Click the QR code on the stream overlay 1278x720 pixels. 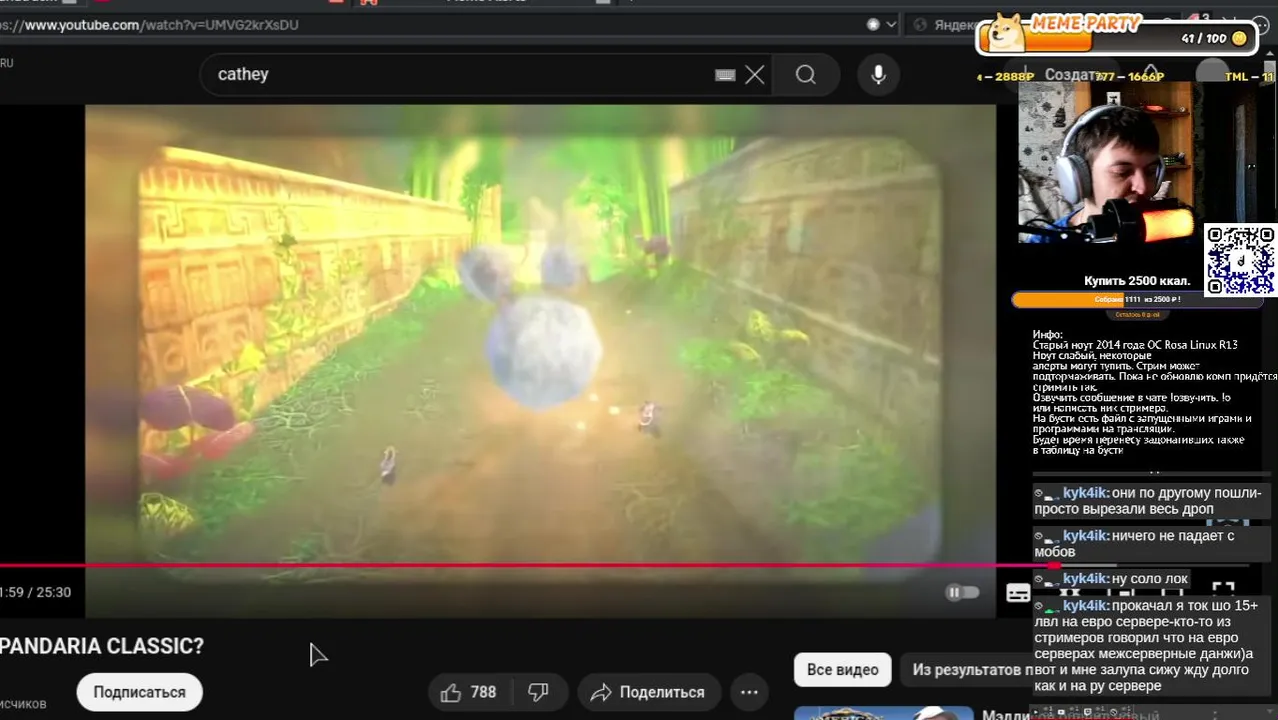[1240, 260]
